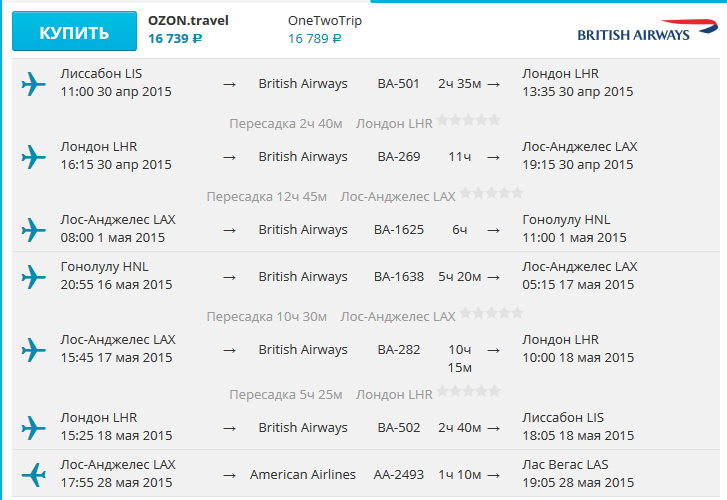This screenshot has width=727, height=500.
Task: Click the American Airlines carrier name
Action: point(303,475)
